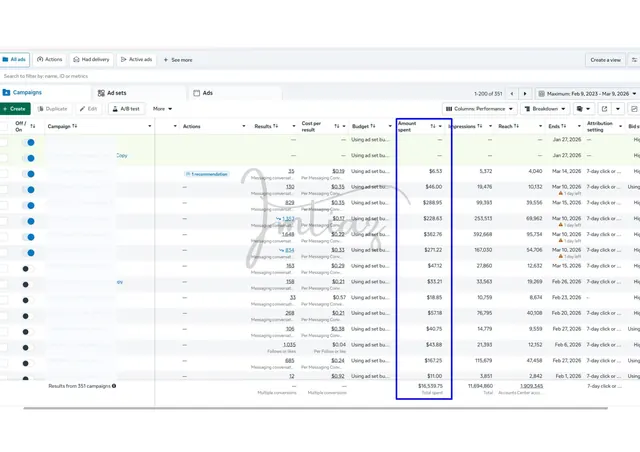Viewport: 640px width, 452px height.
Task: Toggle off campaign with $362.76 spent
Action: click(x=28, y=237)
